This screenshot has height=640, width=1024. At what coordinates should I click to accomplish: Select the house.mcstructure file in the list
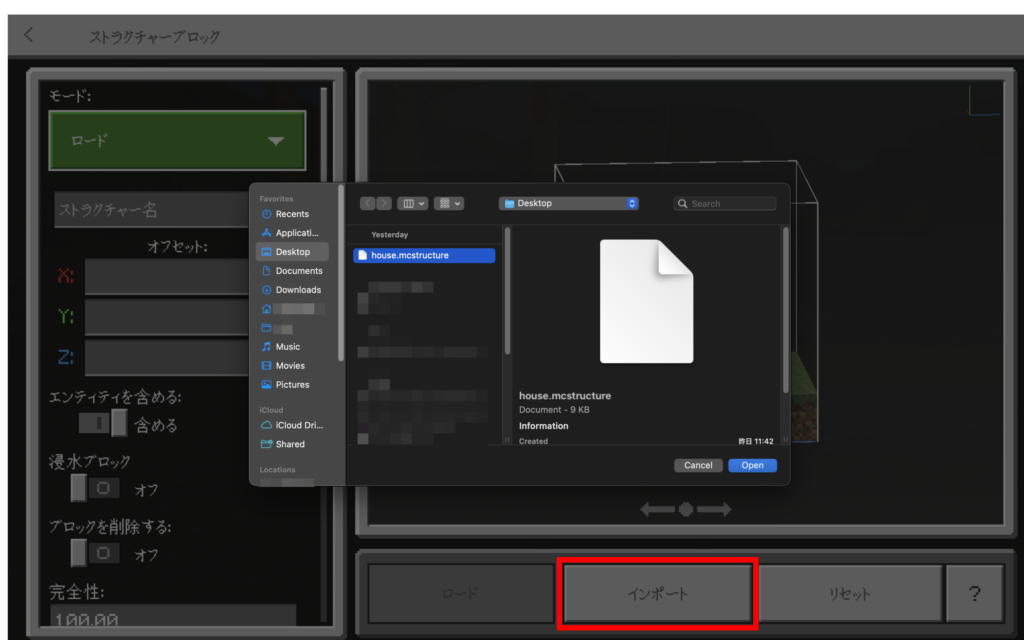(x=424, y=255)
